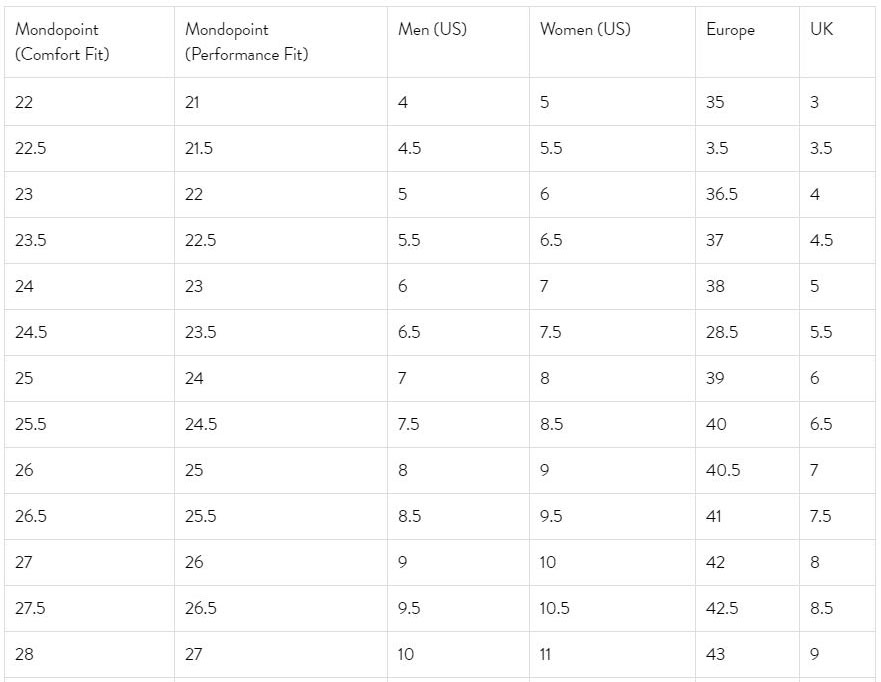Viewport: 881px width, 682px height.
Task: Select the Women (US) column header
Action: click(585, 30)
